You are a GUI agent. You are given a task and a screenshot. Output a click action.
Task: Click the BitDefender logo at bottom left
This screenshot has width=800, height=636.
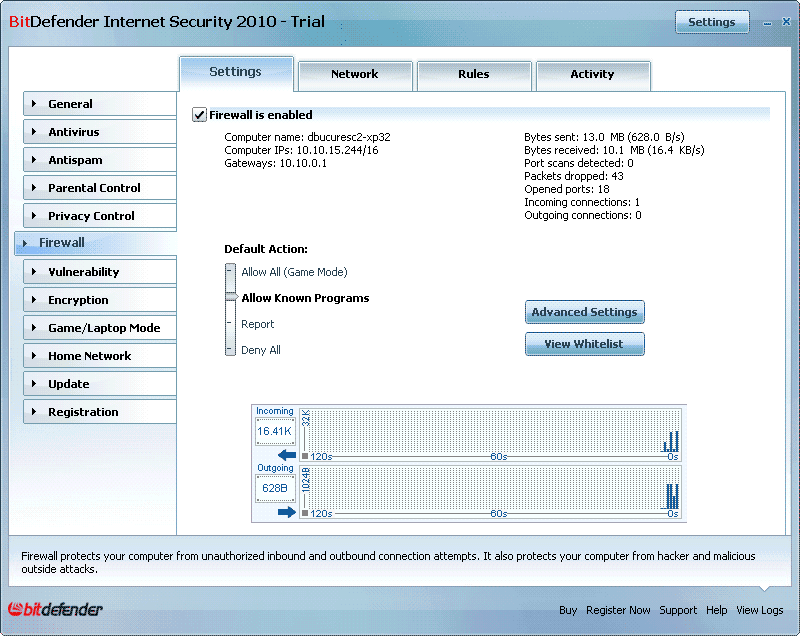click(56, 609)
